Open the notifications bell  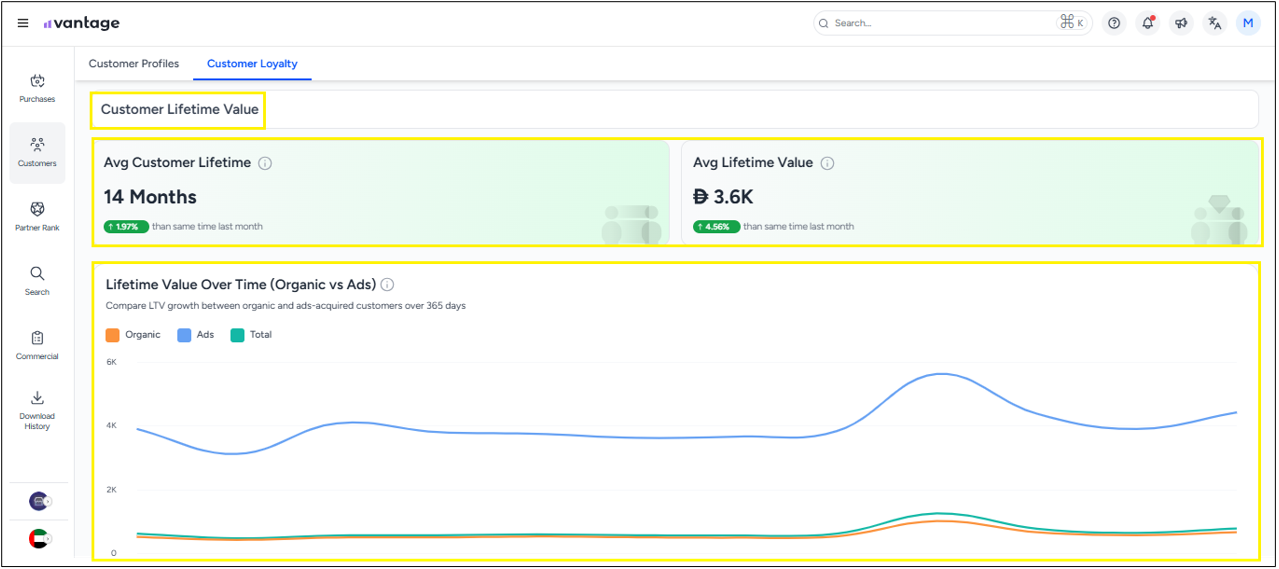[1147, 23]
